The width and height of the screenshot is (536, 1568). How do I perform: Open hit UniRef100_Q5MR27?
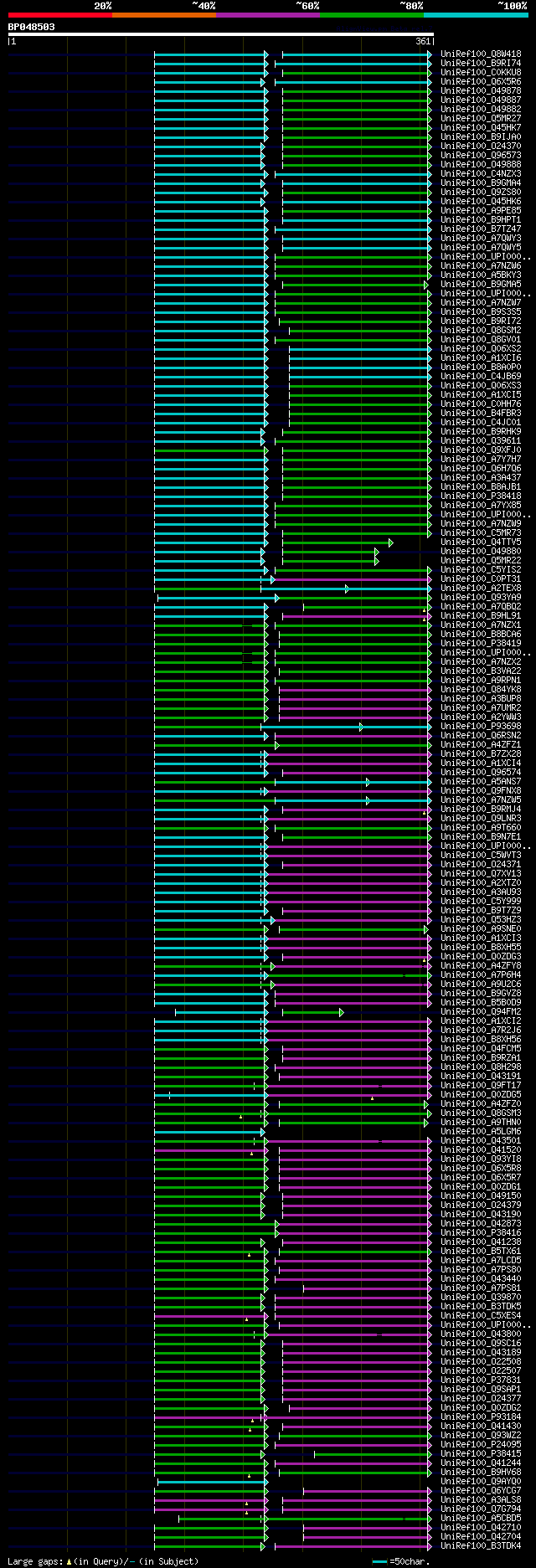click(481, 119)
